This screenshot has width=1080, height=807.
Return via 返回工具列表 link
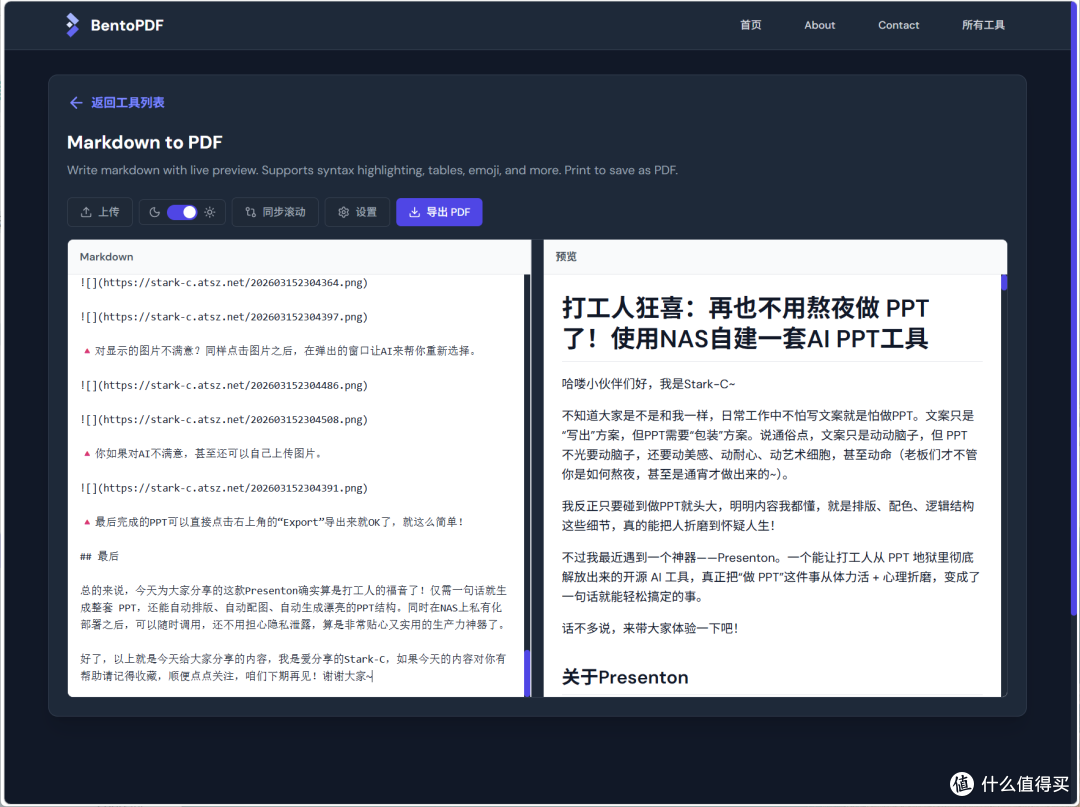(127, 103)
